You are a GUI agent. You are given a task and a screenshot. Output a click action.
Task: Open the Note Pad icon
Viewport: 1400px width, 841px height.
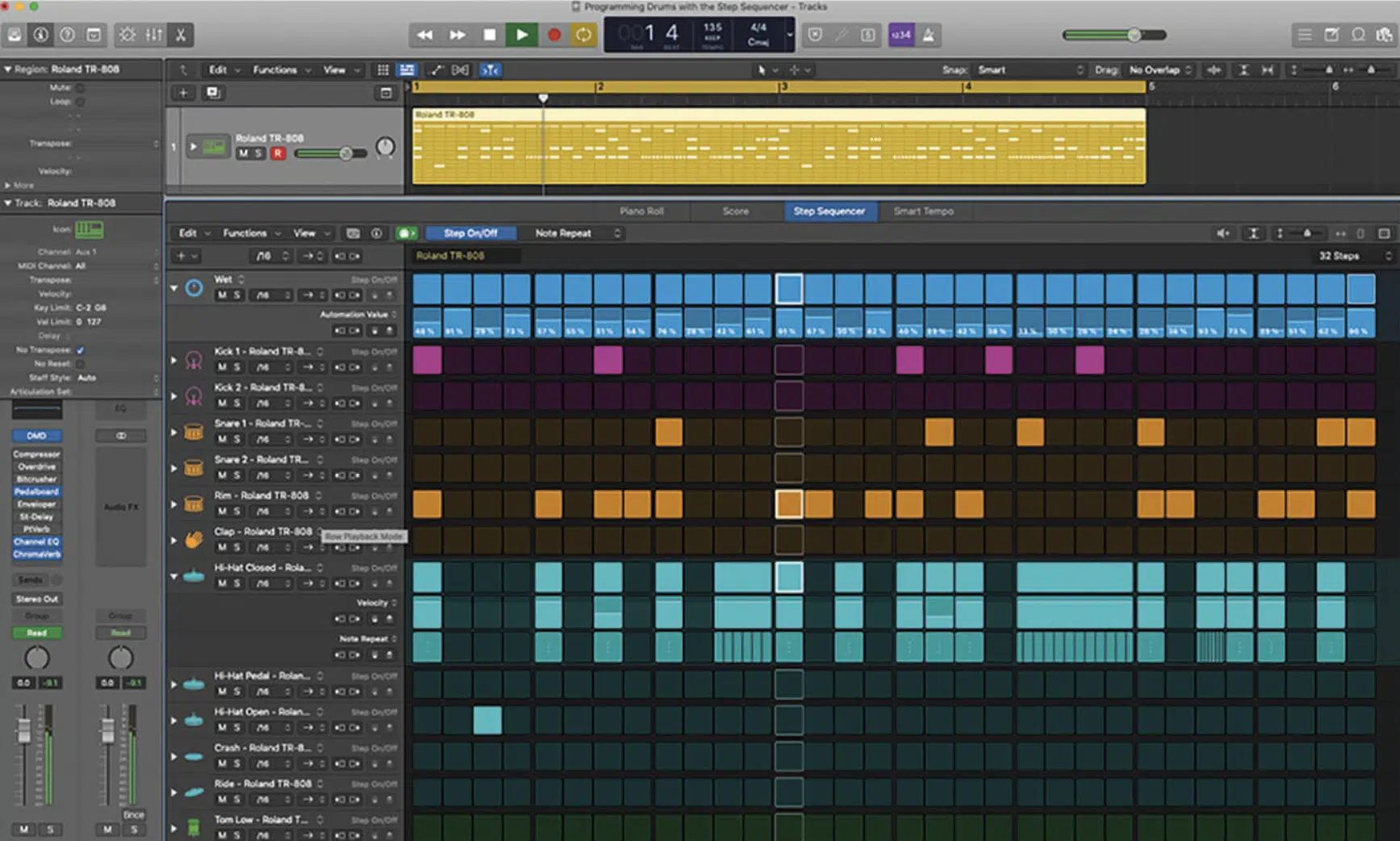coord(1331,35)
